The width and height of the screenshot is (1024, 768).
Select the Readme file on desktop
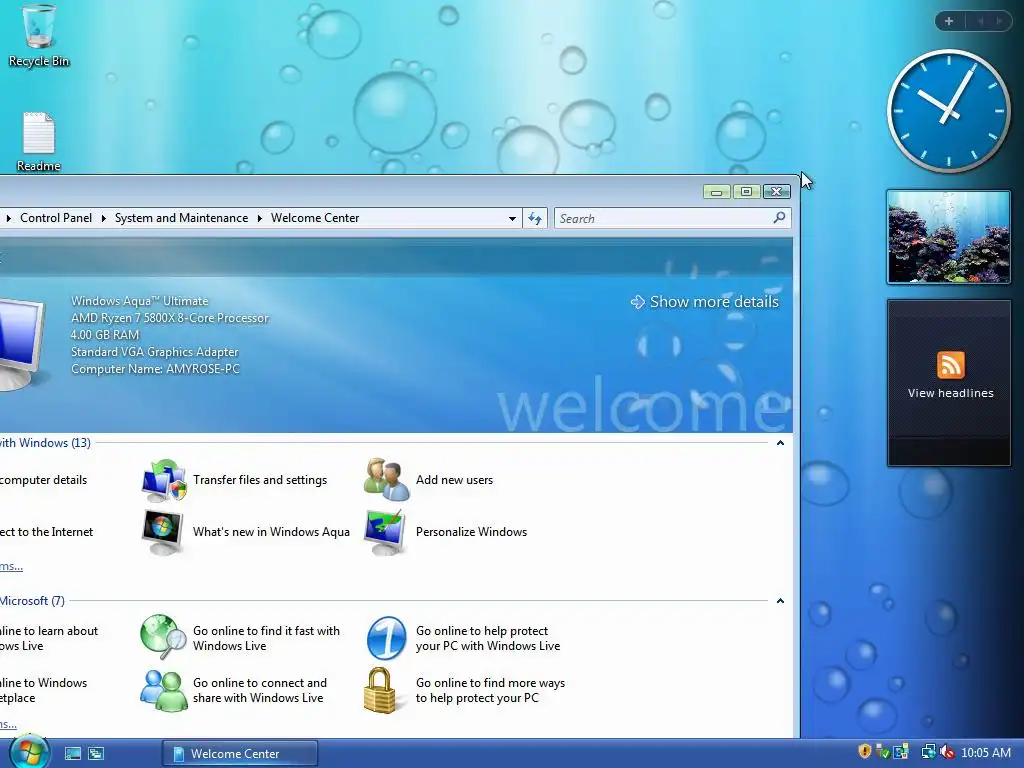39,142
